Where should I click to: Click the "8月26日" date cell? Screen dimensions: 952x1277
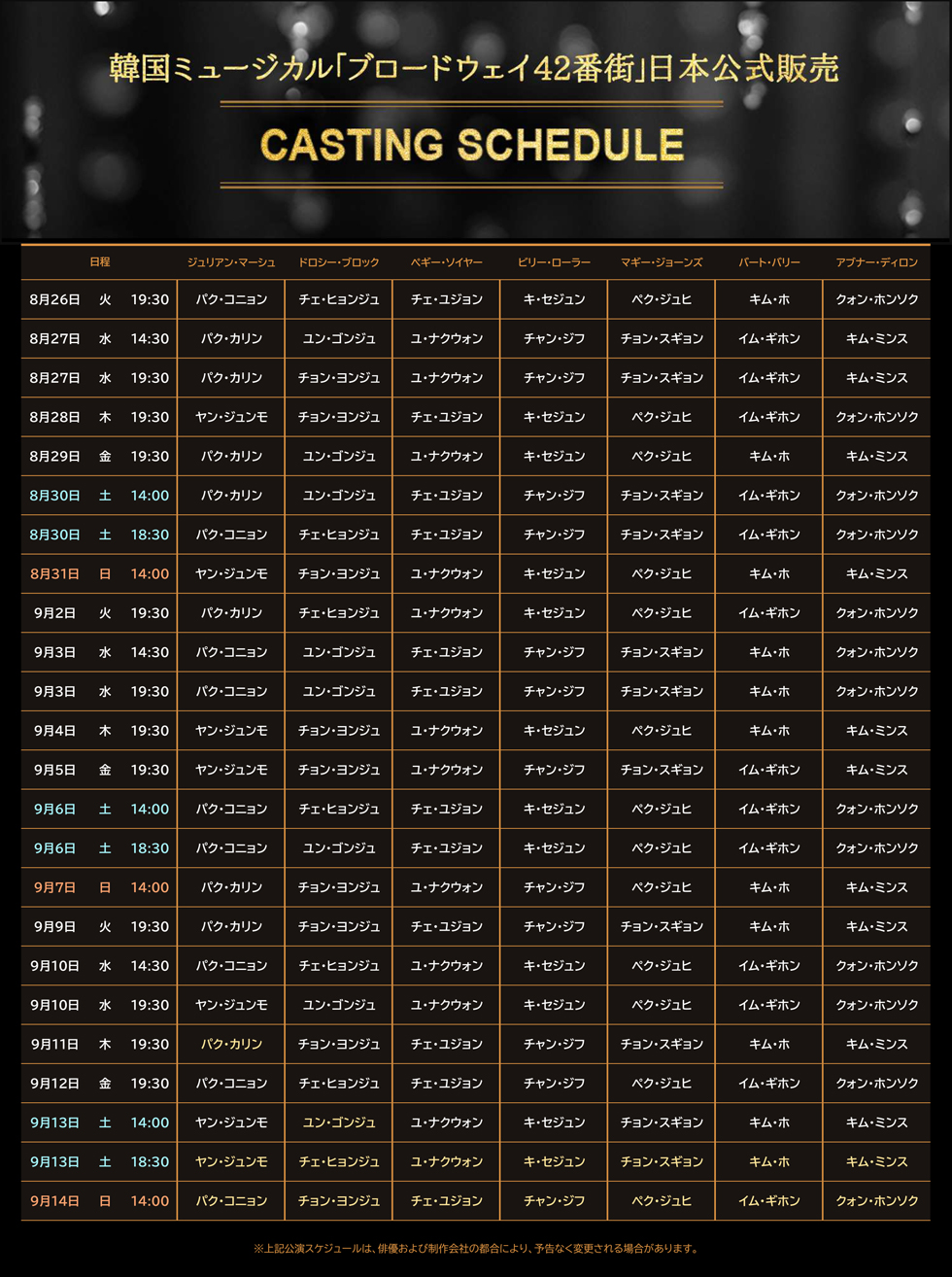point(54,299)
